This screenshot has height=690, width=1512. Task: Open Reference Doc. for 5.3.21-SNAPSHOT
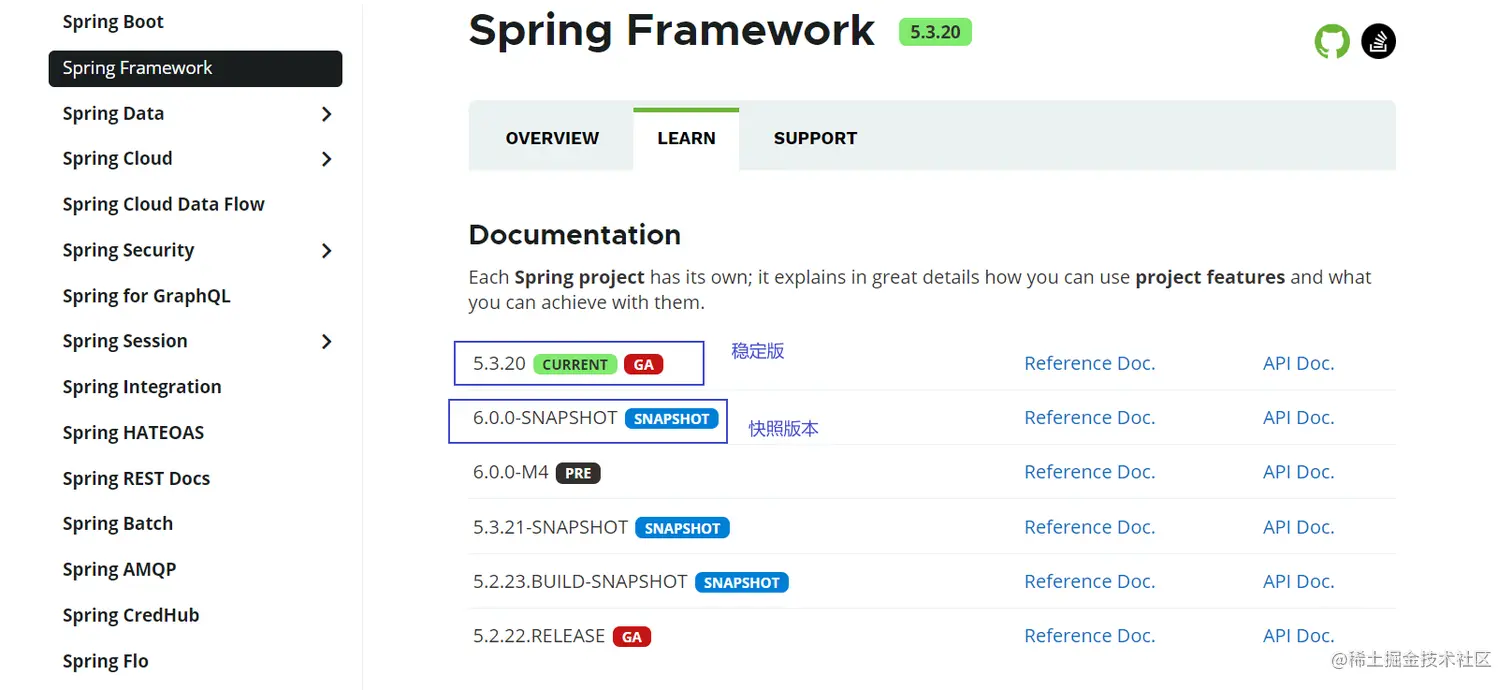coord(1089,527)
